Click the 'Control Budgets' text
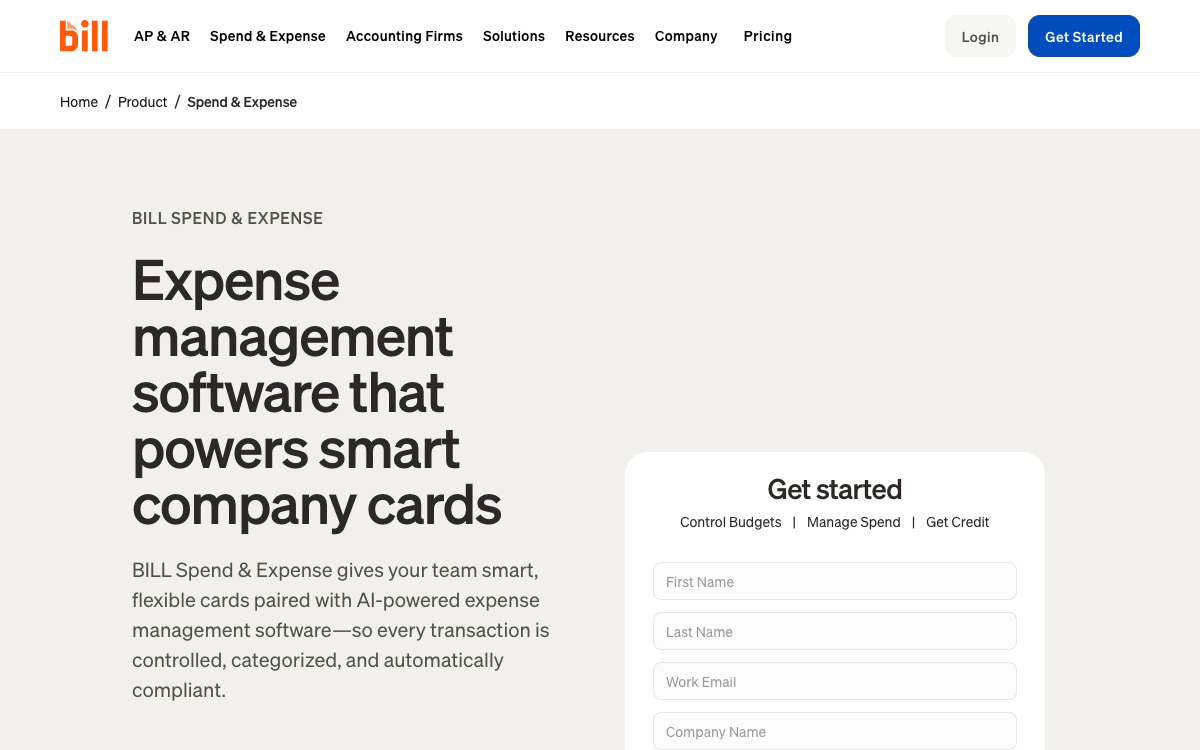This screenshot has height=750, width=1200. tap(731, 522)
